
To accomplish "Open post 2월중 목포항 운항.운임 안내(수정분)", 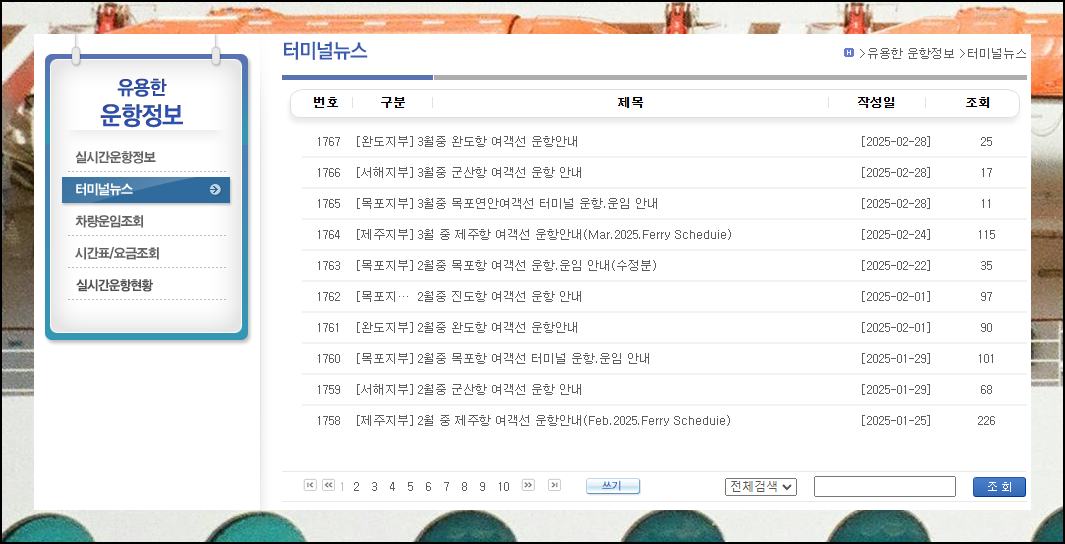I will [537, 266].
